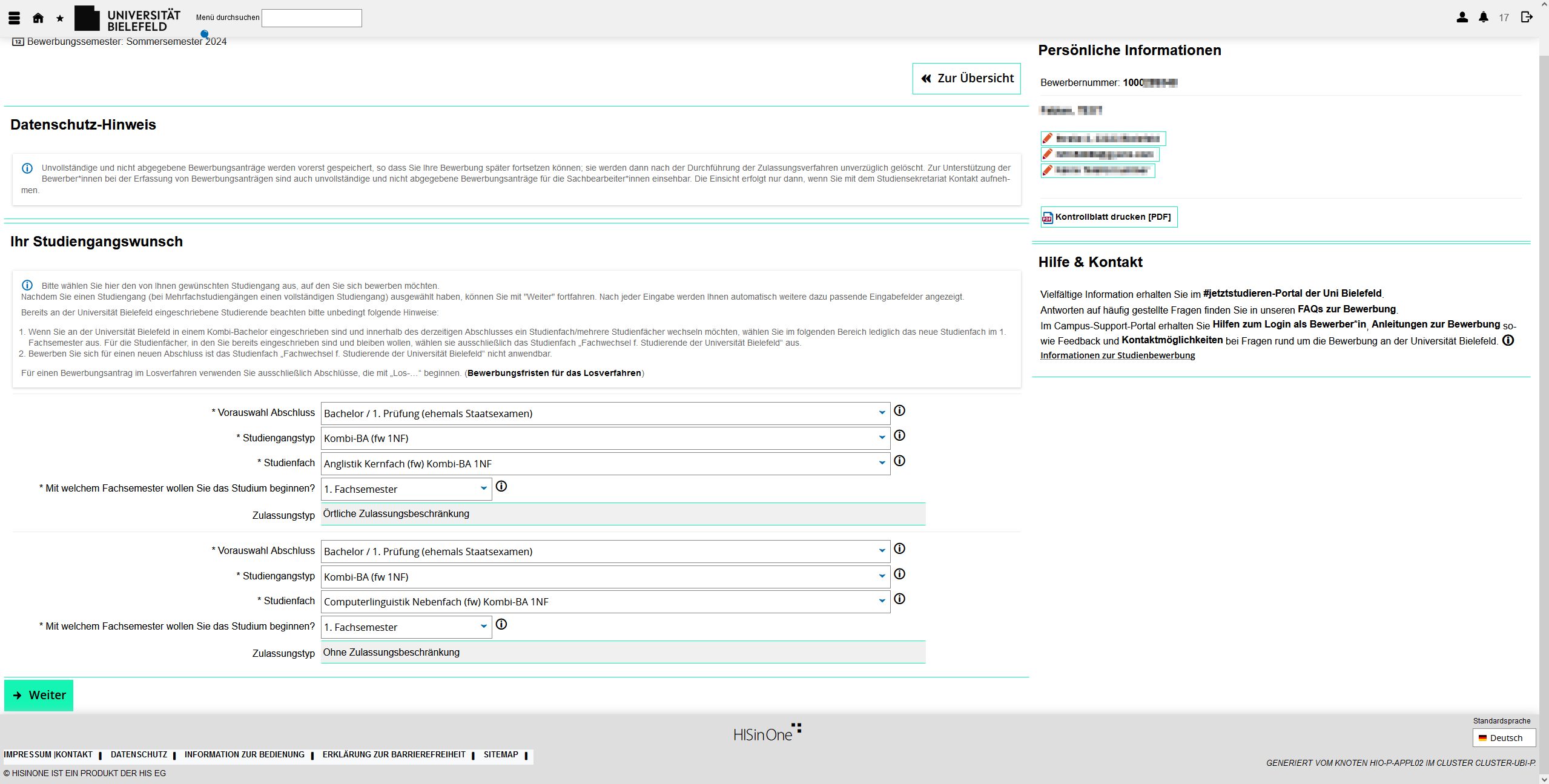Click Datenschutz-Hinweis info icon

coord(27,168)
